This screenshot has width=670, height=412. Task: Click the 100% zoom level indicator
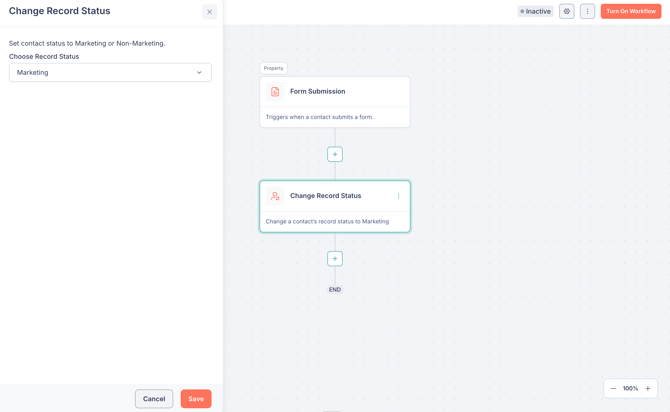pos(630,388)
